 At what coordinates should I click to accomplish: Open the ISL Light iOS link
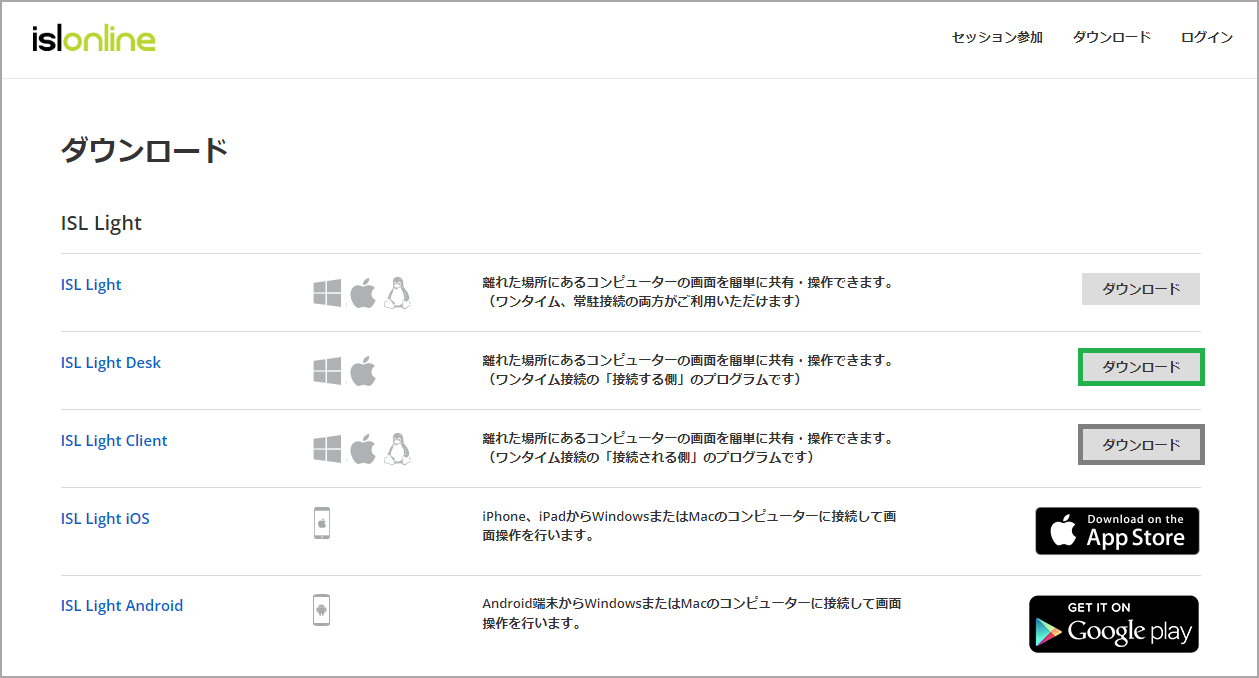[x=105, y=518]
